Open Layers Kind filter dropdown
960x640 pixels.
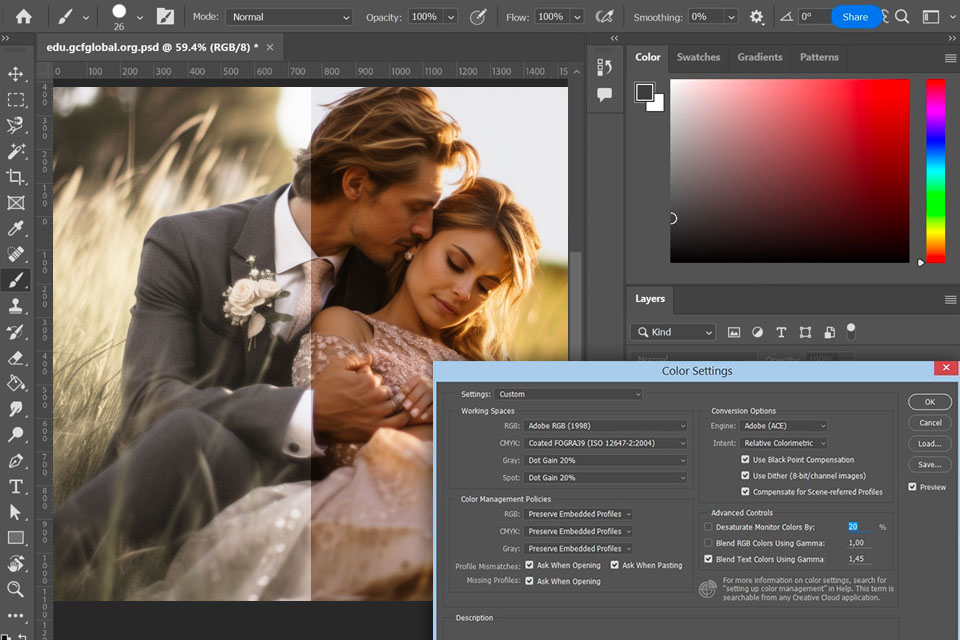pos(673,332)
